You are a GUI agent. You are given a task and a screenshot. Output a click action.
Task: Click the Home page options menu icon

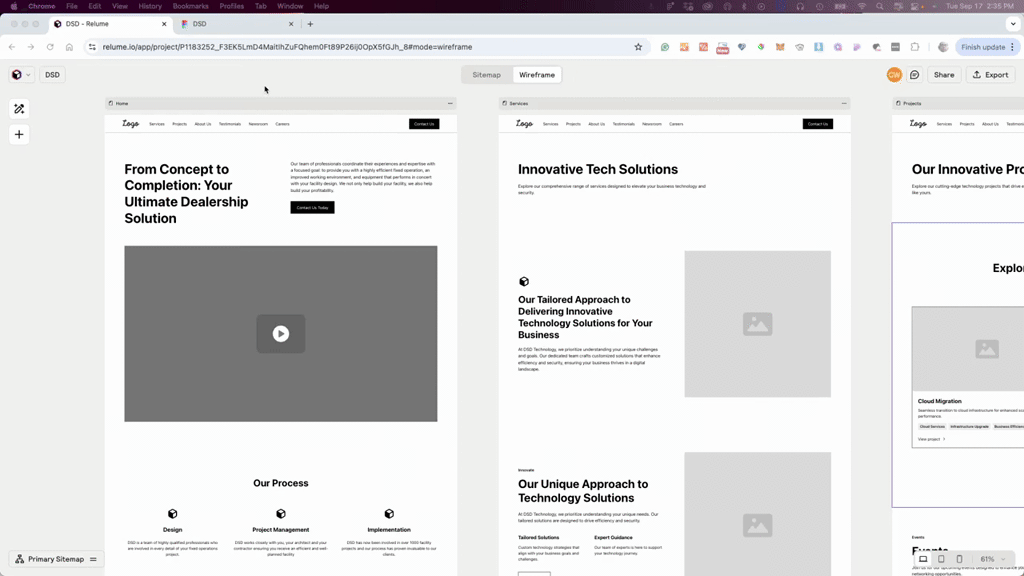click(450, 103)
